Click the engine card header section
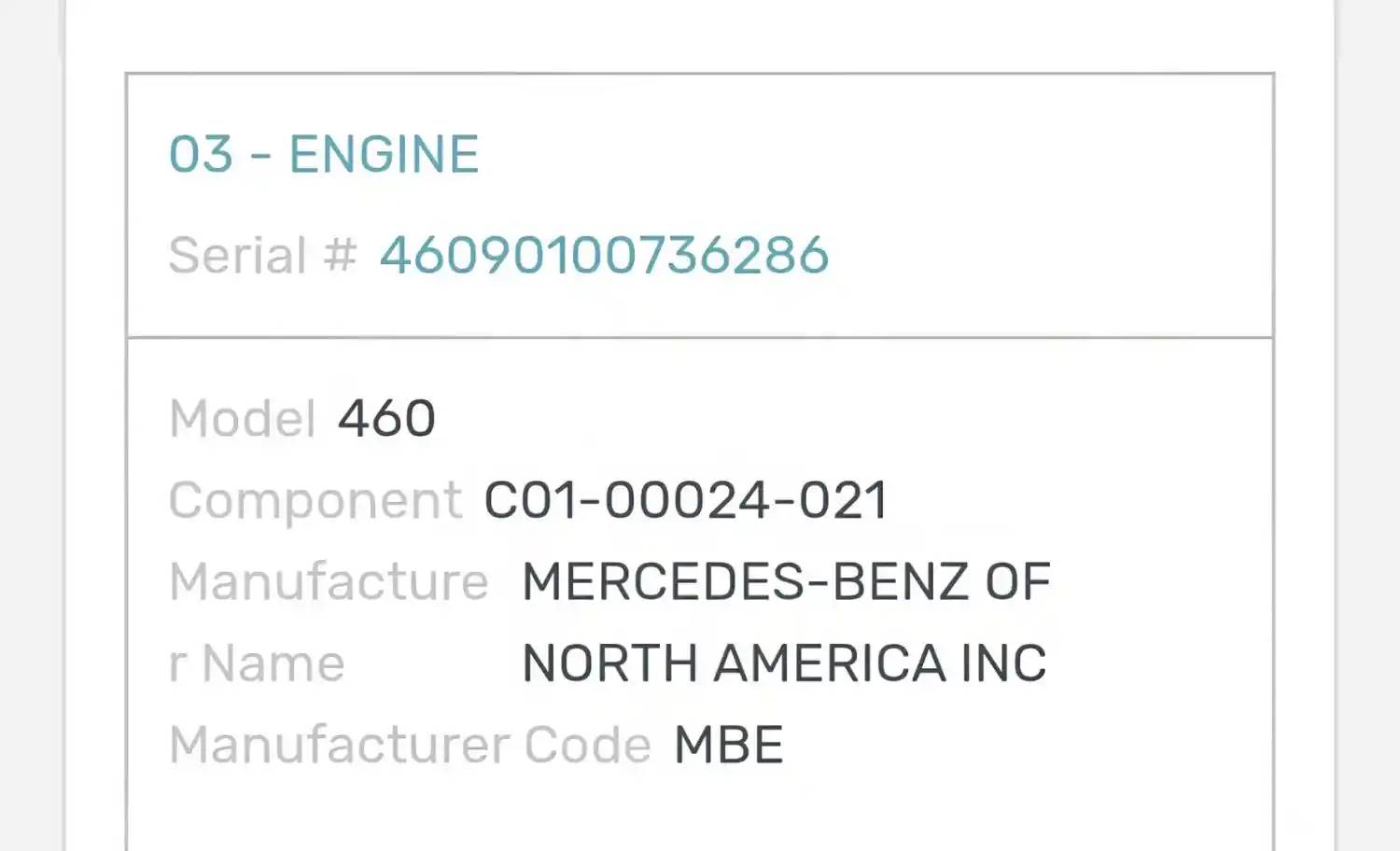Screen dimensions: 1400x851 point(700,205)
